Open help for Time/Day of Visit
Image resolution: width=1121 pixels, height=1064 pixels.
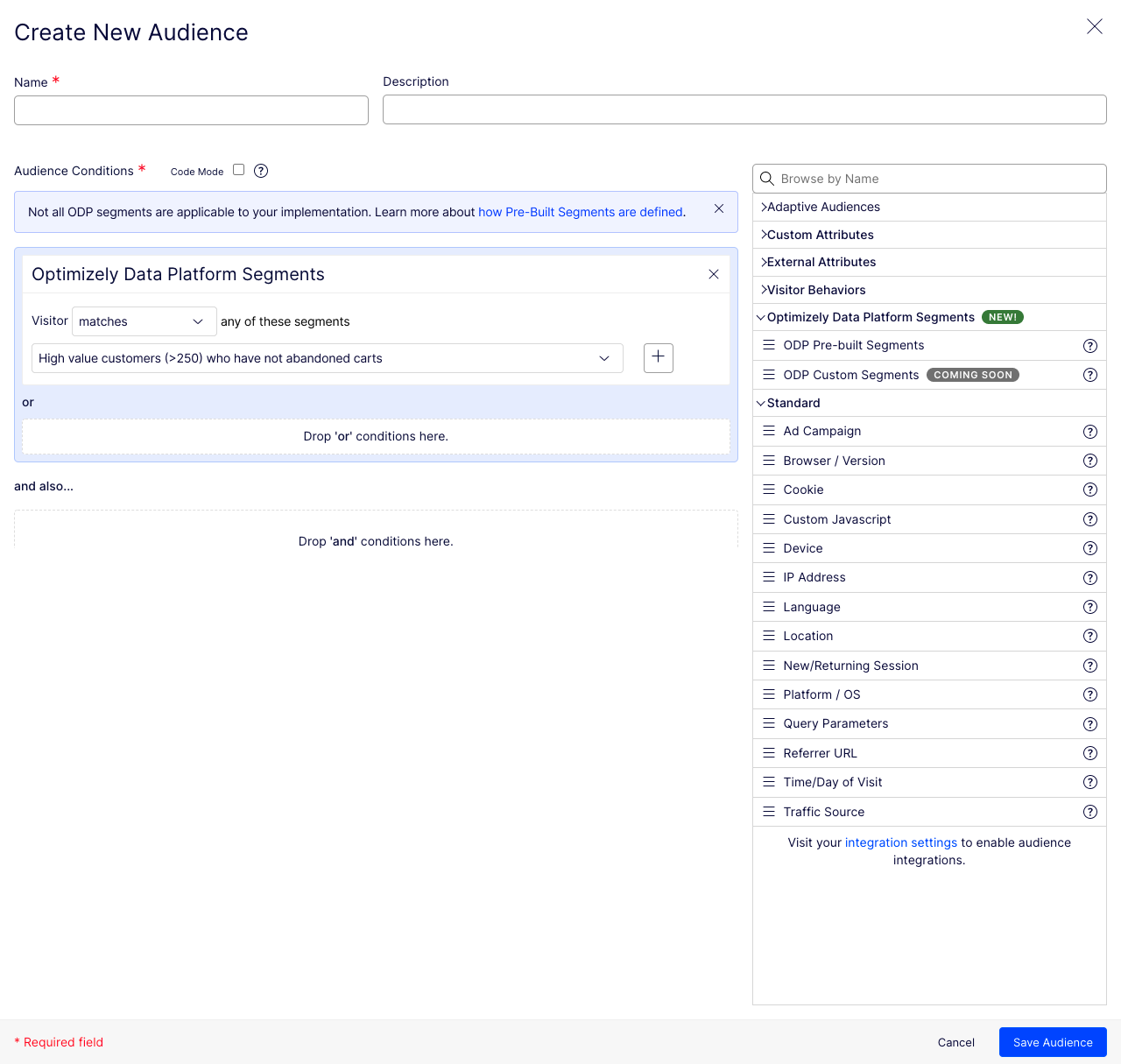tap(1090, 782)
